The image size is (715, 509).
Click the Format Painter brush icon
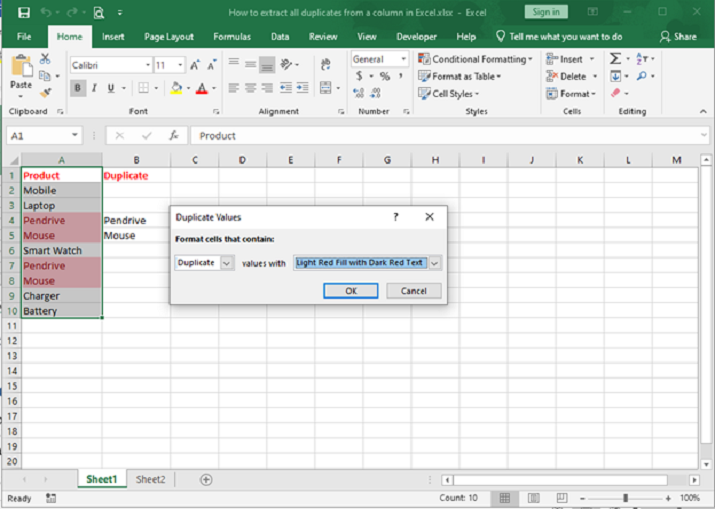pos(45,93)
